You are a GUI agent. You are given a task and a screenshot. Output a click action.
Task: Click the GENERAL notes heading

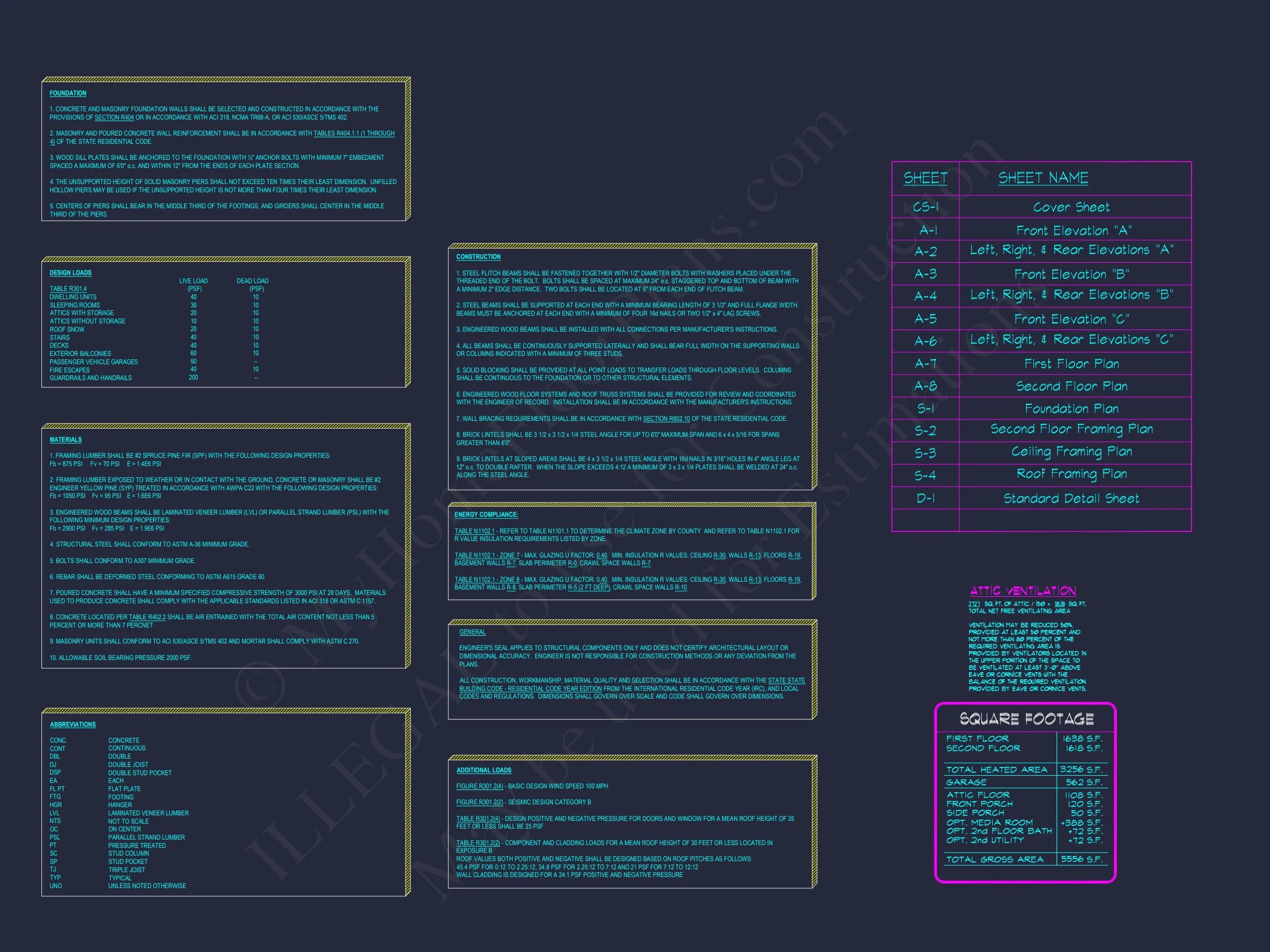click(x=472, y=632)
